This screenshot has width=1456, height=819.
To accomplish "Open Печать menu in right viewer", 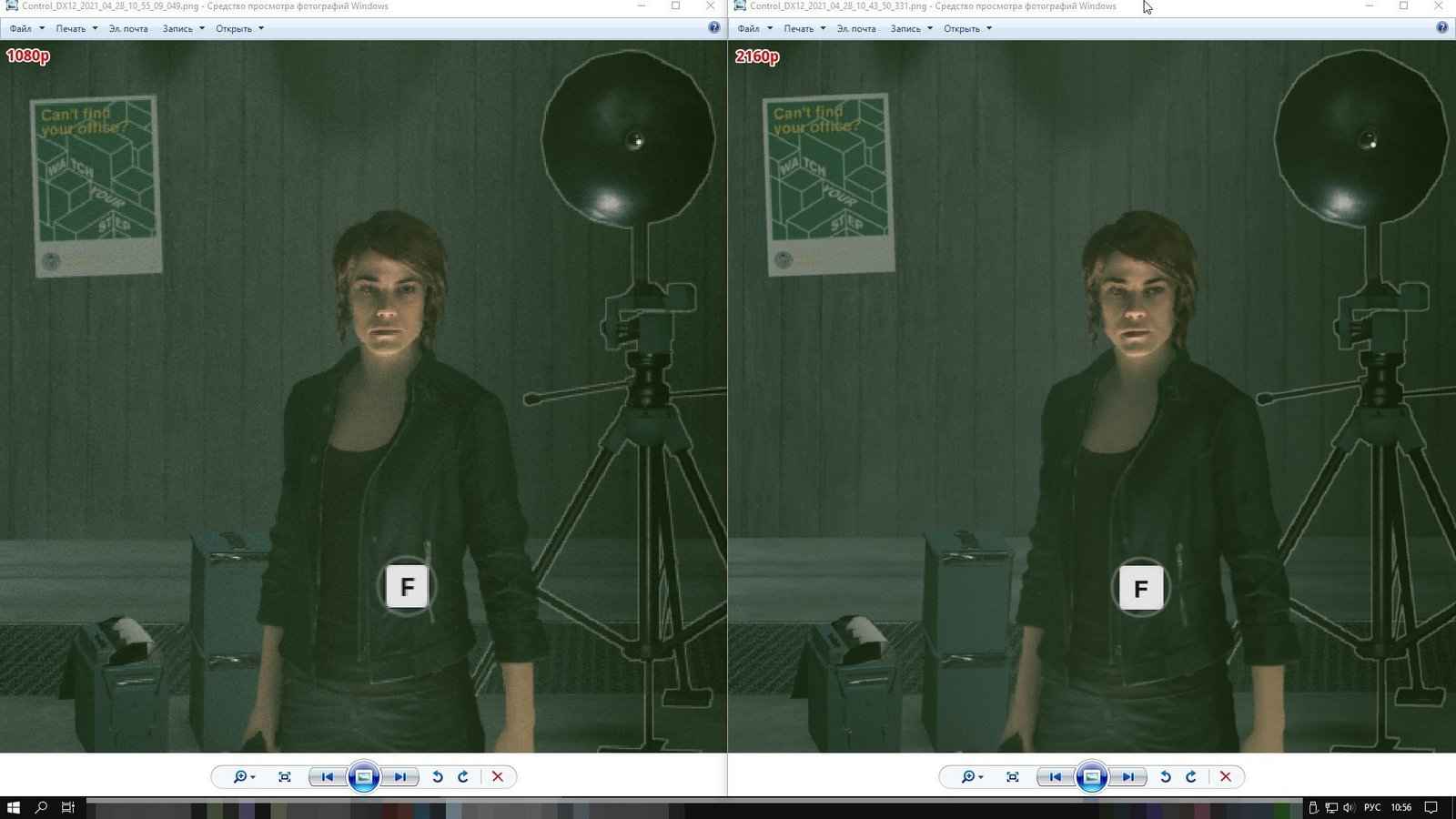I will pyautogui.click(x=804, y=28).
